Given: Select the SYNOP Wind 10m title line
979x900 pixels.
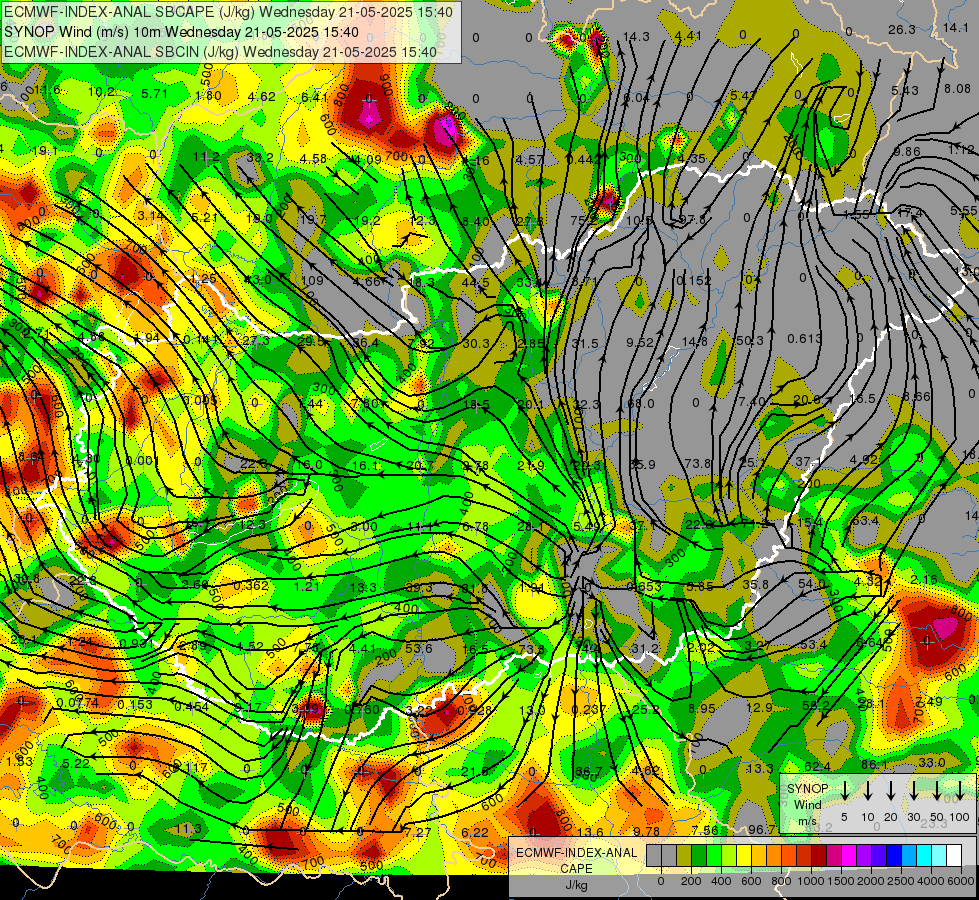Looking at the screenshot, I should [x=181, y=32].
